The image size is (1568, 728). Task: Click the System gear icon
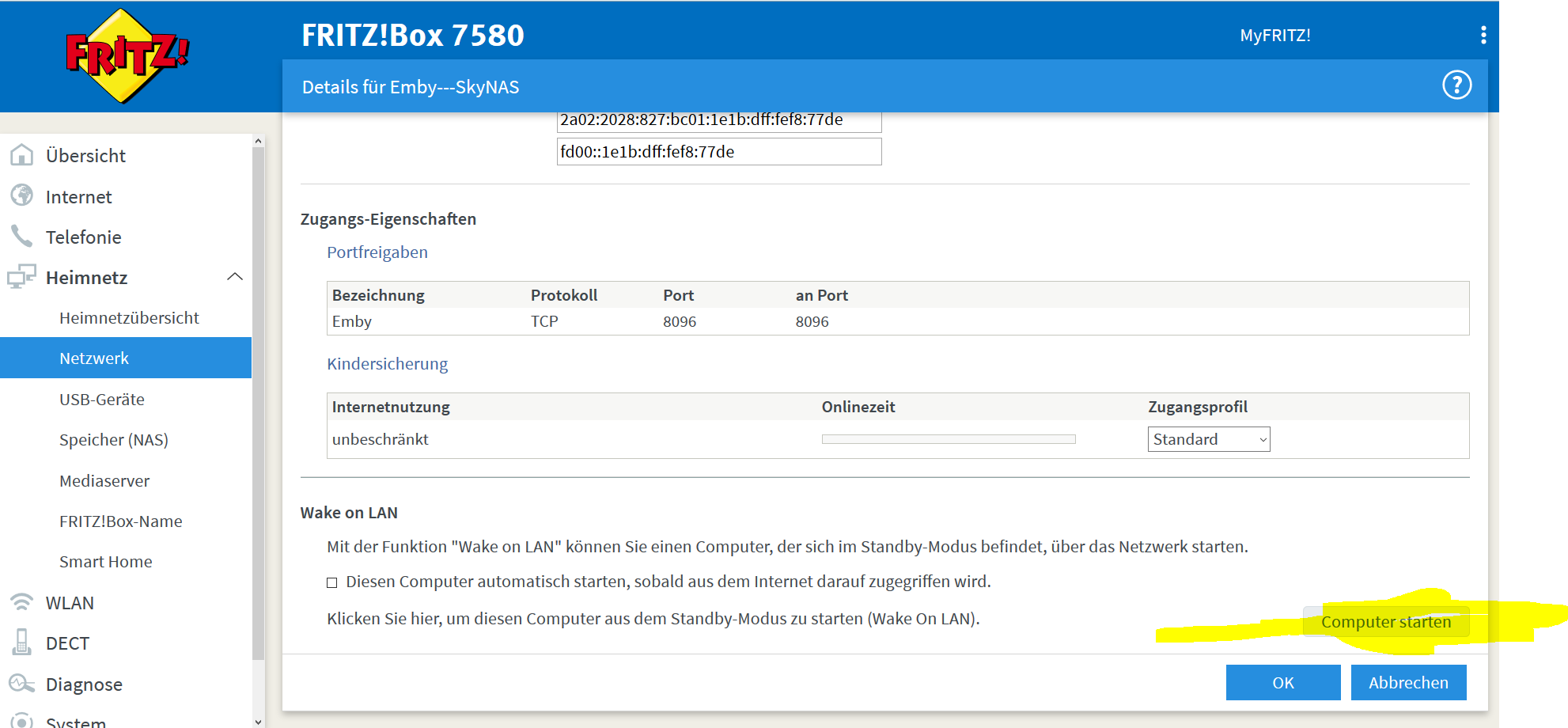pyautogui.click(x=22, y=721)
